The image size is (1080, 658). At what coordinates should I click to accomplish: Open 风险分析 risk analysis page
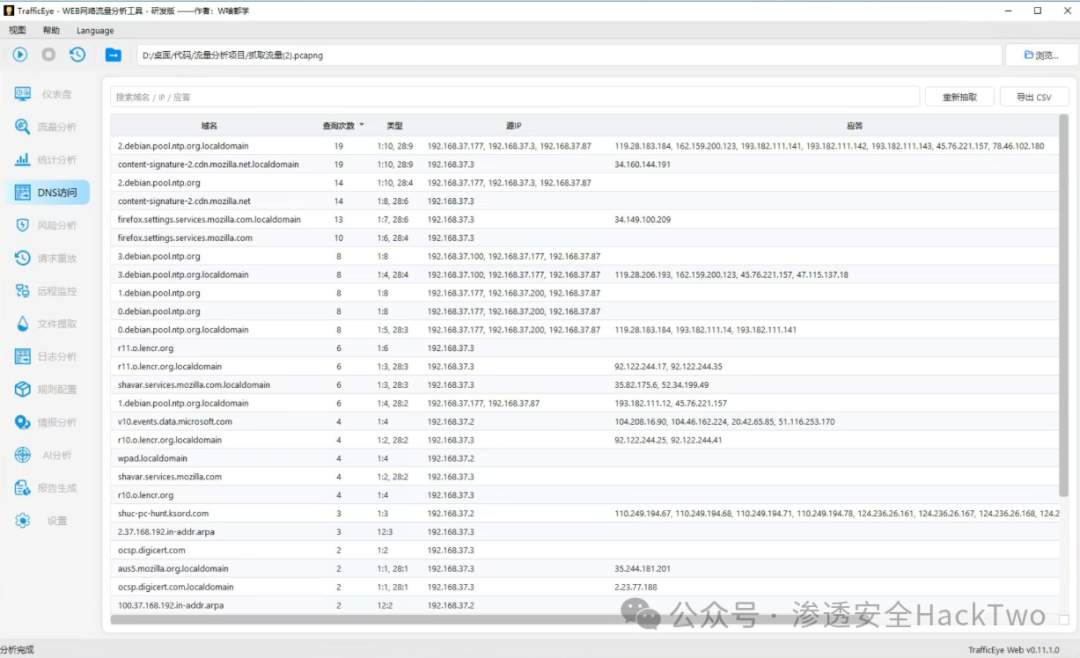[48, 225]
